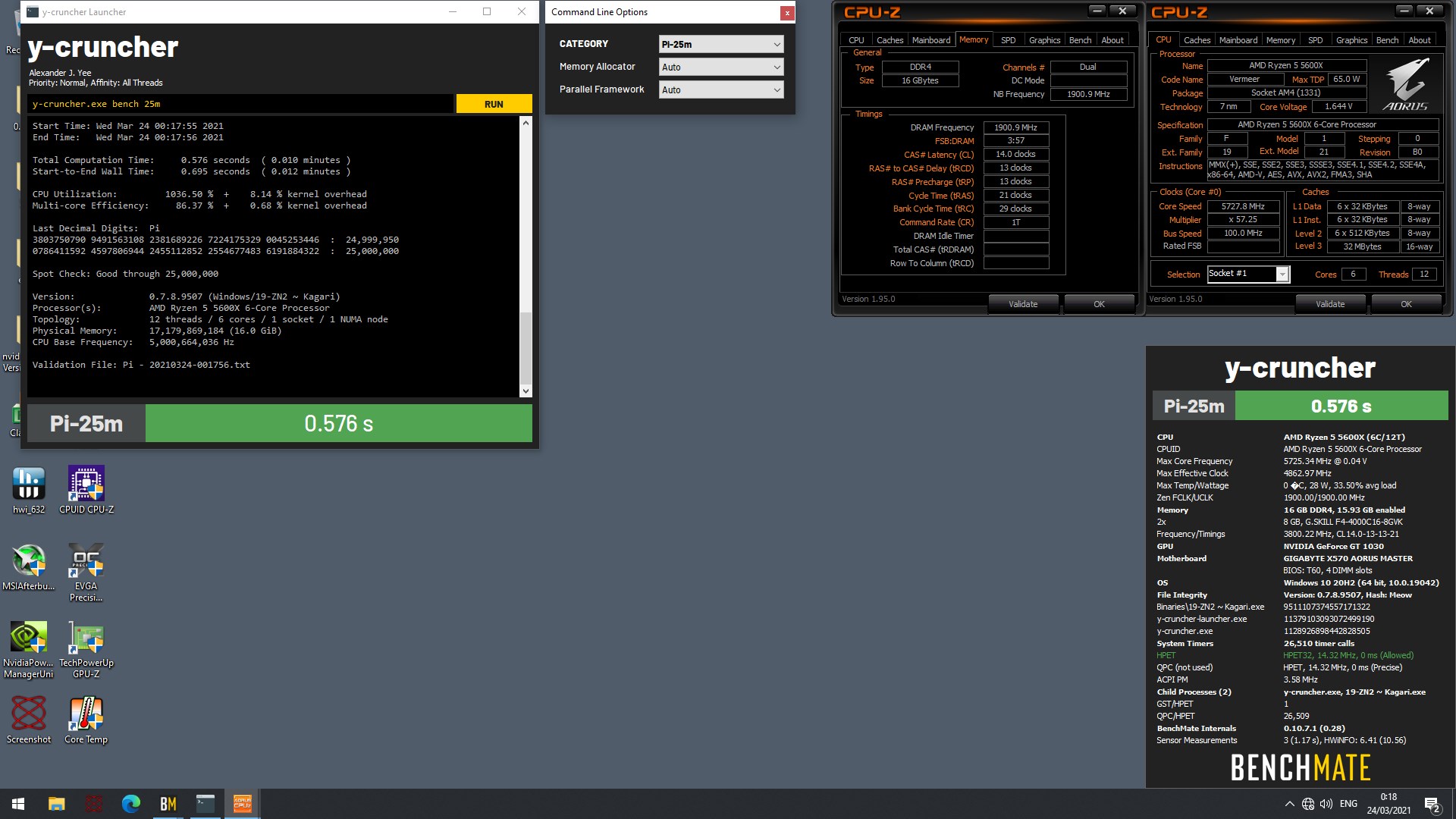Open the TechPowerUp GPU-Z desktop shortcut

click(x=86, y=649)
